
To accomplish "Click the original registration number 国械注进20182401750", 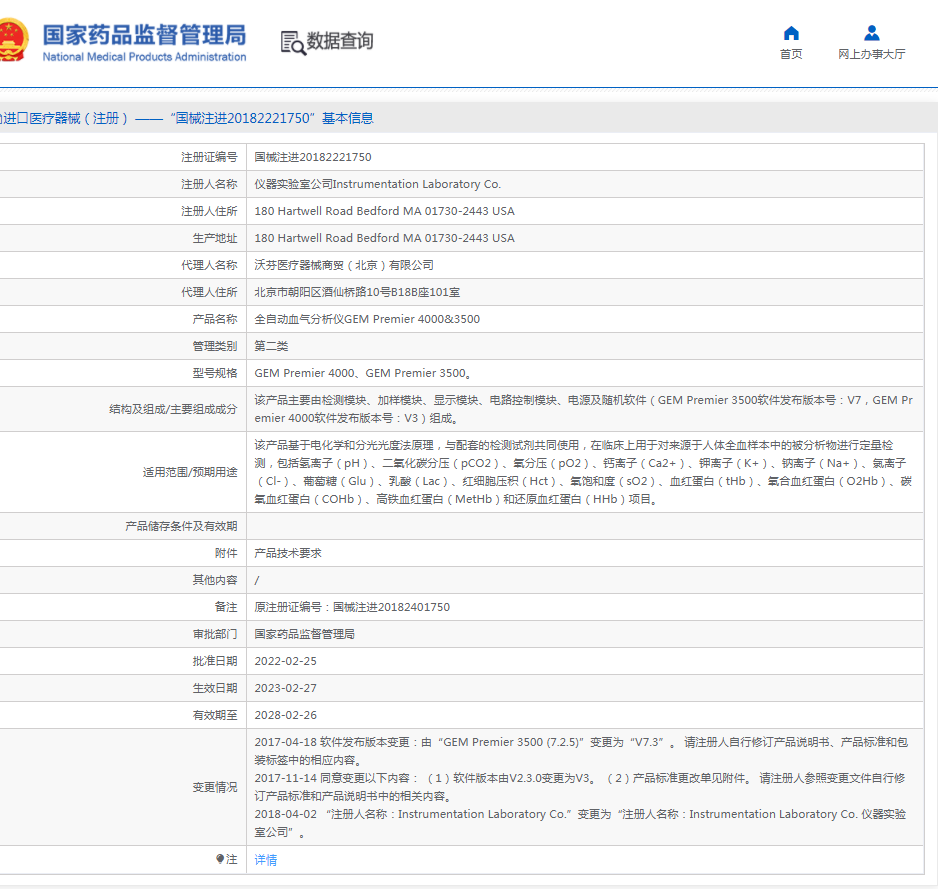I will click(x=391, y=607).
